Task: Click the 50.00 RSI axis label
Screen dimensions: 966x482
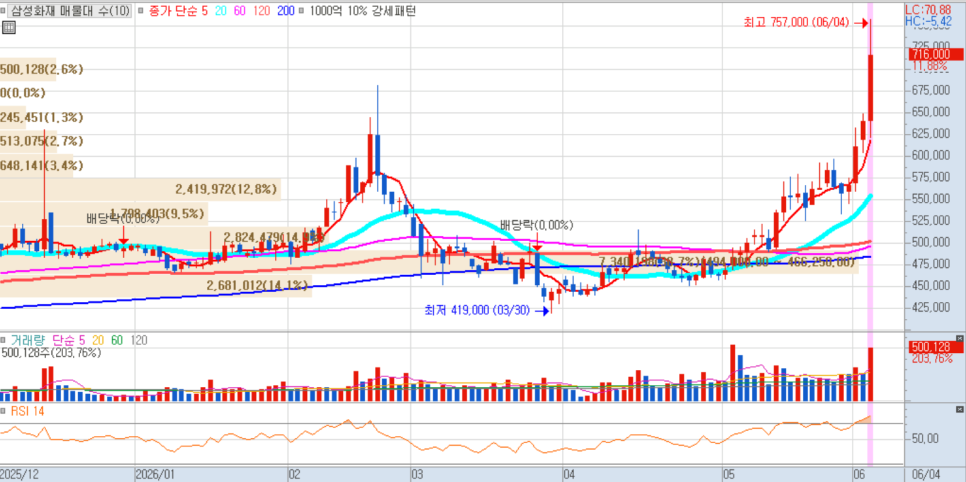Action: pos(925,438)
